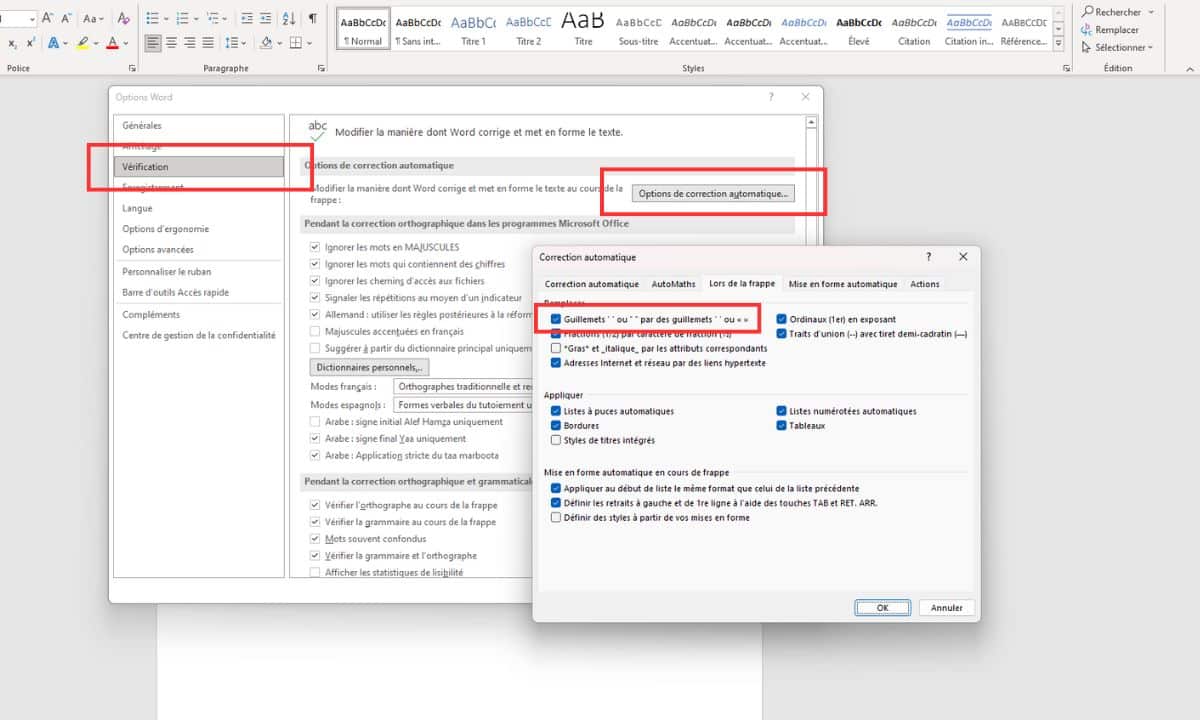Decrease the paragraph indent
The height and width of the screenshot is (720, 1200).
pyautogui.click(x=249, y=18)
